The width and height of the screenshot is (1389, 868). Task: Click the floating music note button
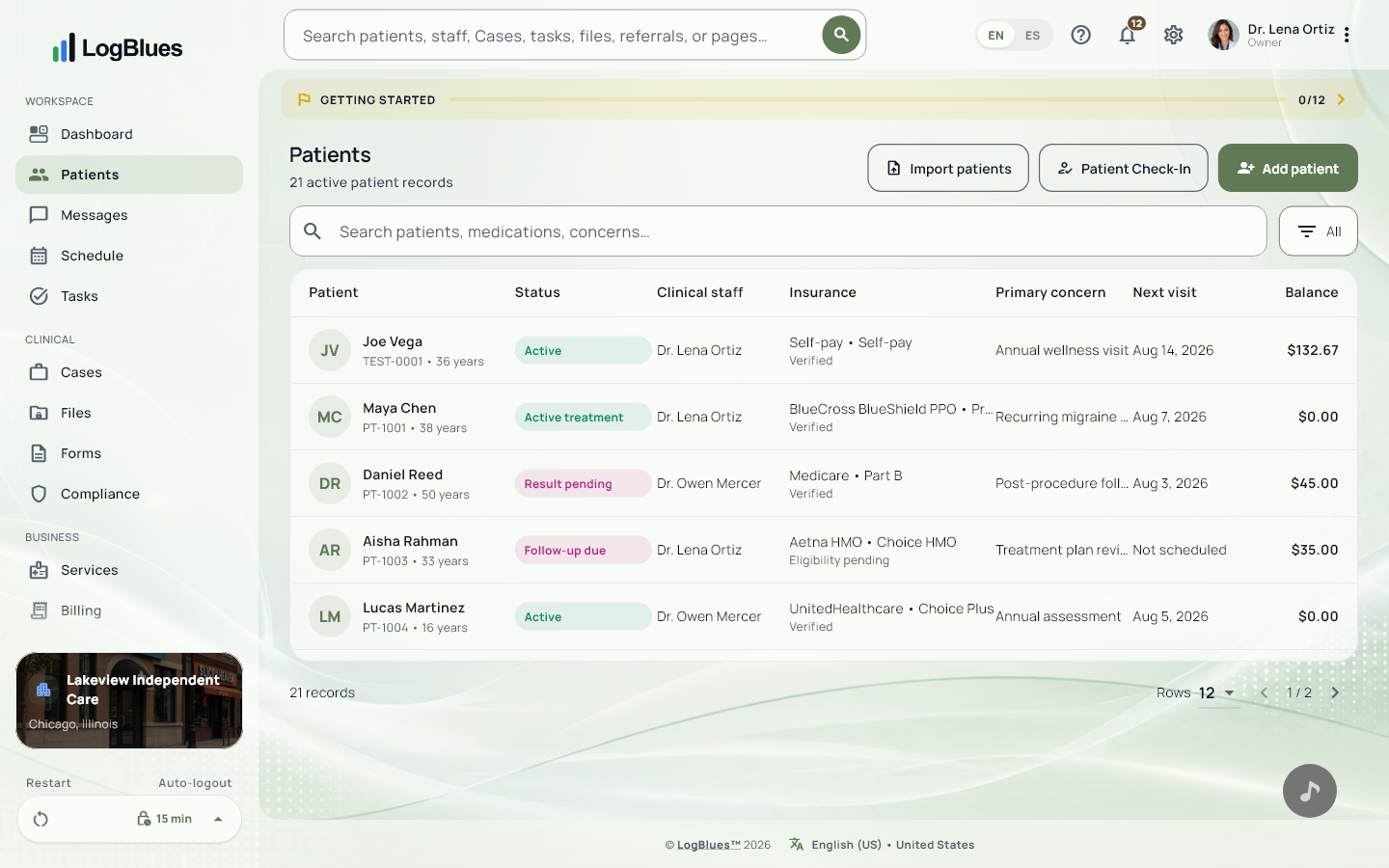point(1310,791)
